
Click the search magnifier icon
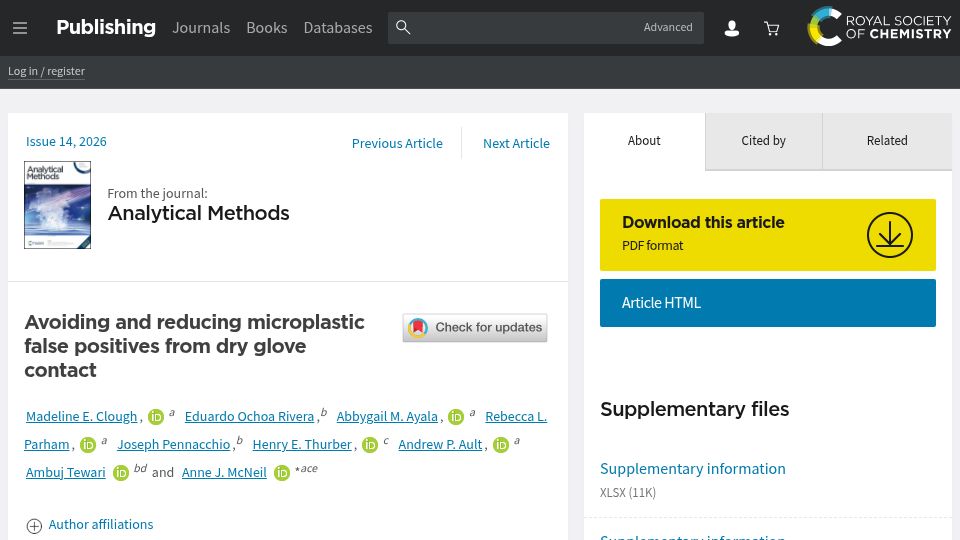point(403,28)
